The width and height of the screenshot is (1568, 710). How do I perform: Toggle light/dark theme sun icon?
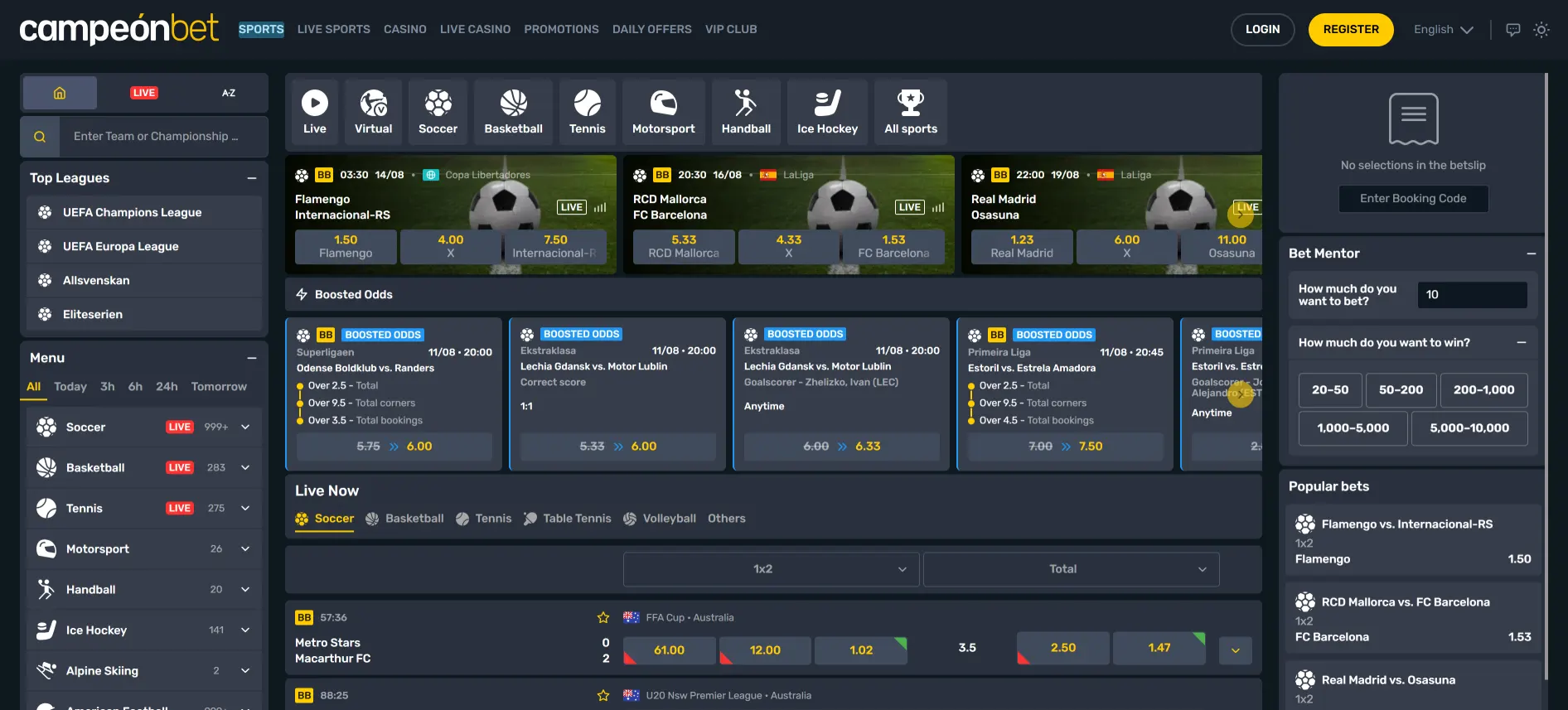coord(1541,30)
